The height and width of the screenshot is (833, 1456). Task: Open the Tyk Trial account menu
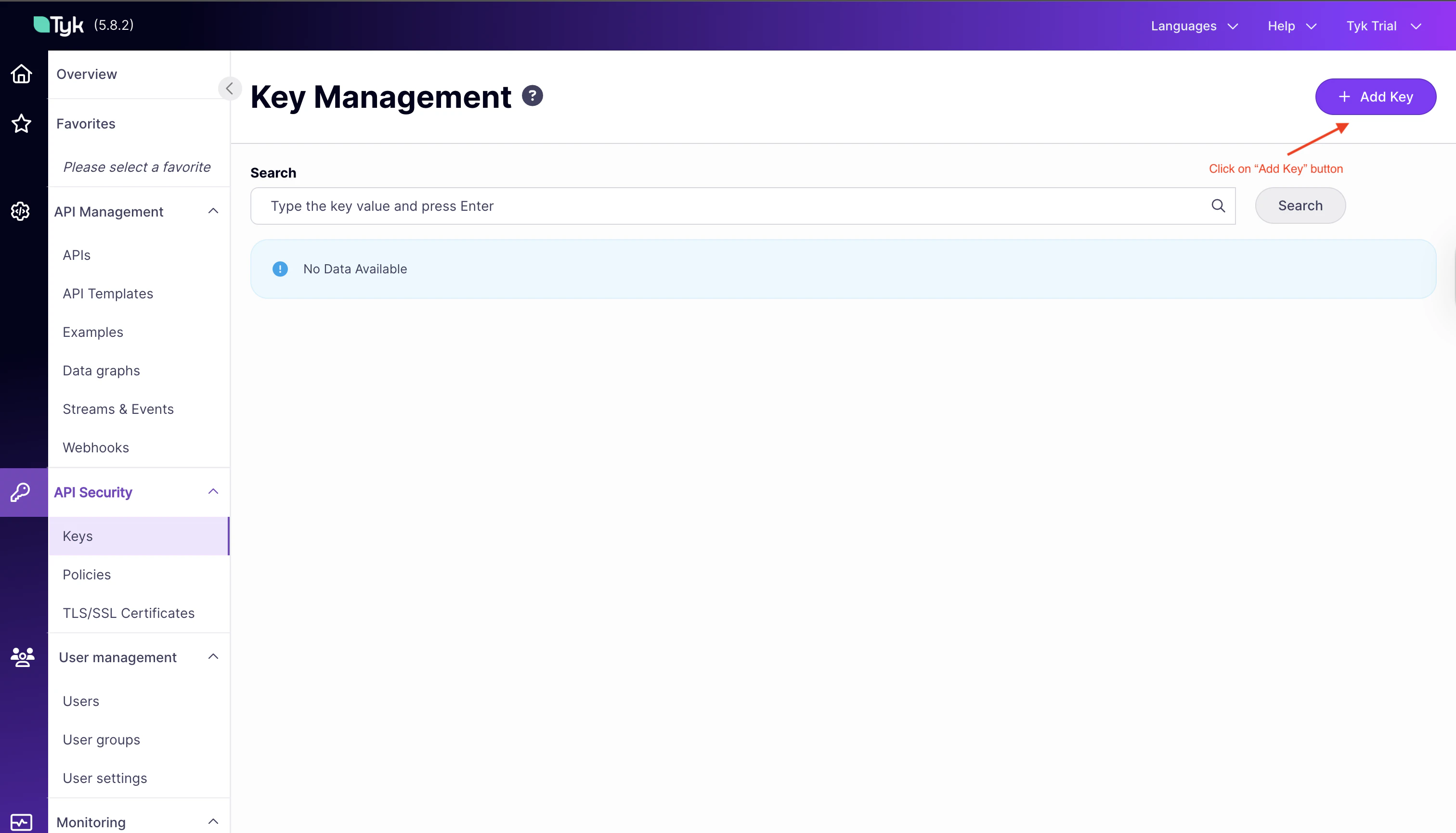point(1383,26)
